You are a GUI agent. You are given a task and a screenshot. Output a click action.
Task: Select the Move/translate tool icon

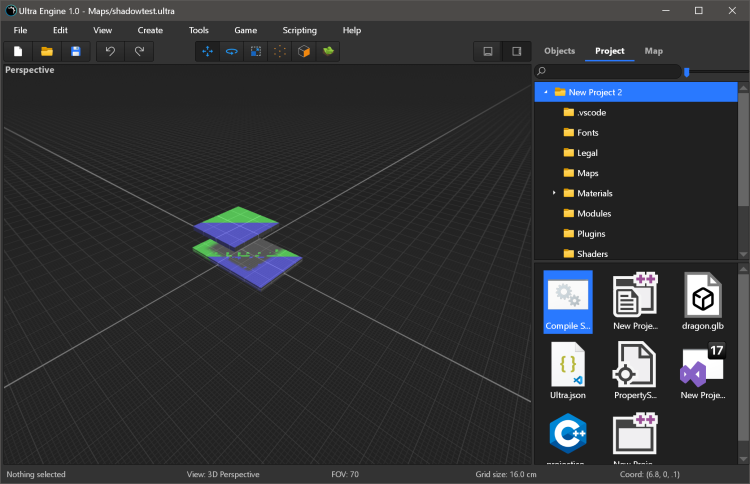coord(208,51)
